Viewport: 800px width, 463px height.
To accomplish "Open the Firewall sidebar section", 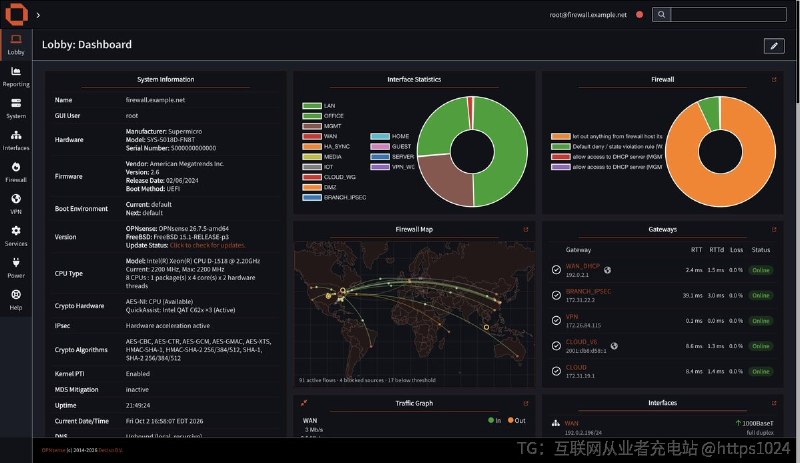I will (x=16, y=173).
